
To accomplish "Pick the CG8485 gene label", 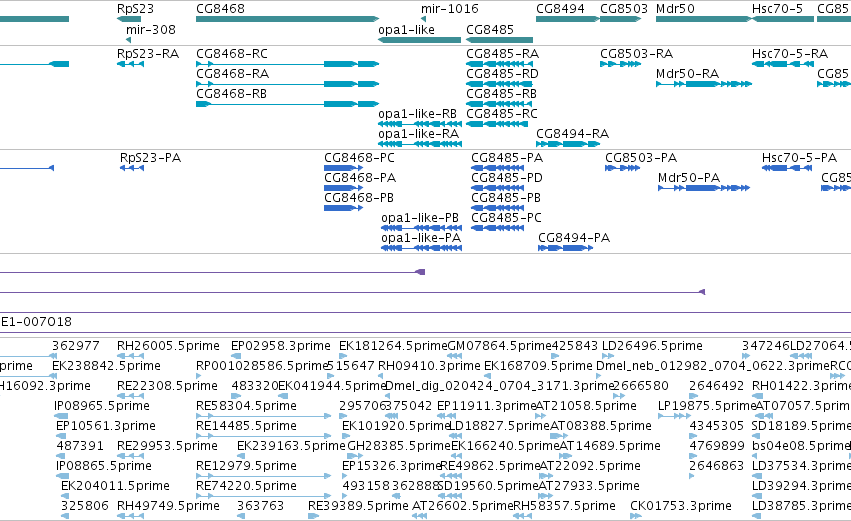I will click(490, 29).
